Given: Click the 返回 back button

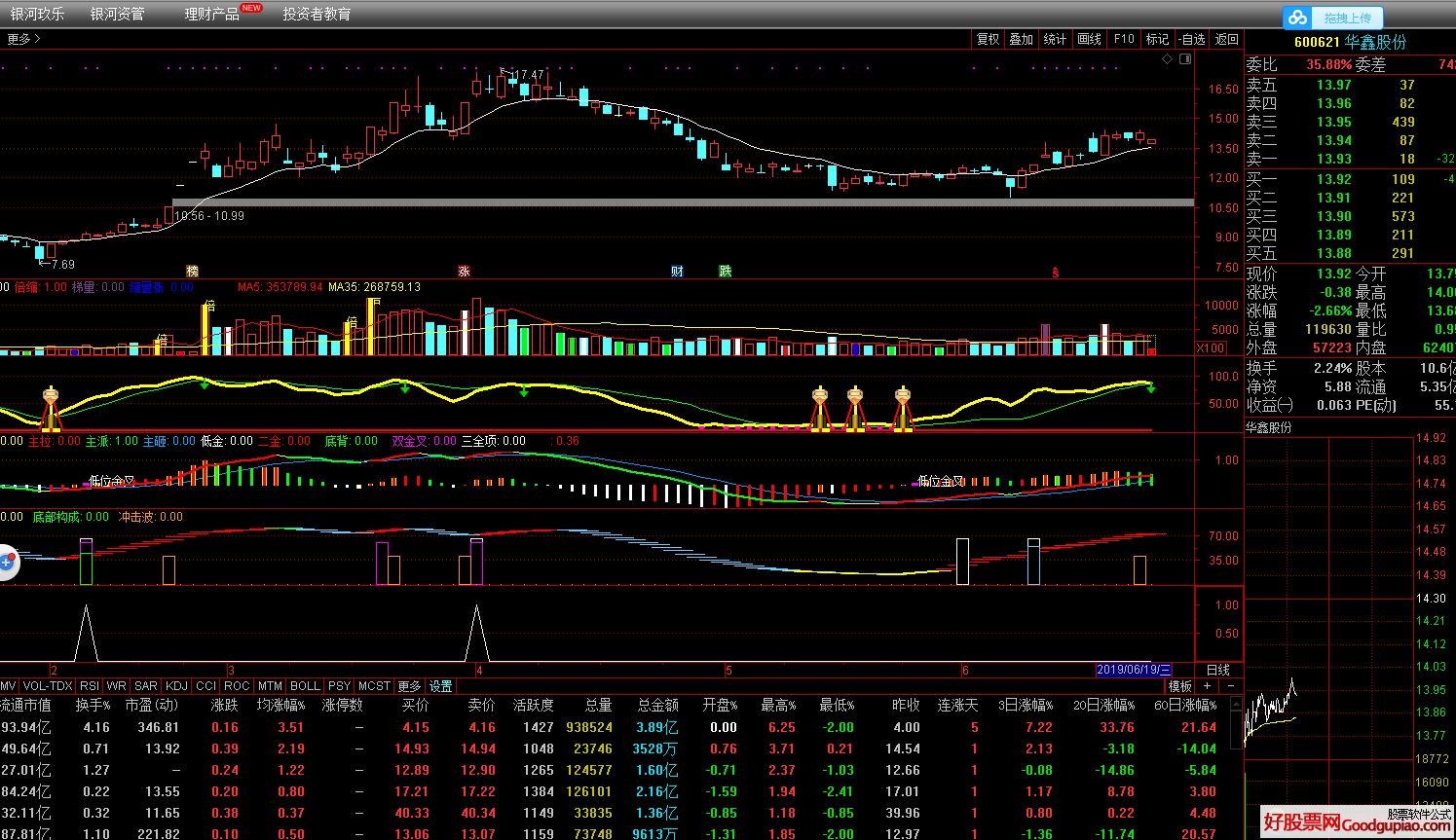Looking at the screenshot, I should click(x=1227, y=39).
